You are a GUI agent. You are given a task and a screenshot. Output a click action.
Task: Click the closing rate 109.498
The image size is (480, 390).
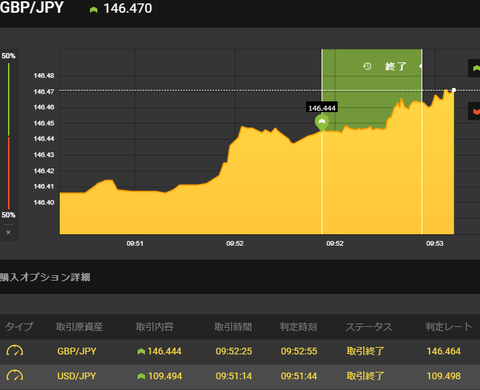pyautogui.click(x=444, y=376)
